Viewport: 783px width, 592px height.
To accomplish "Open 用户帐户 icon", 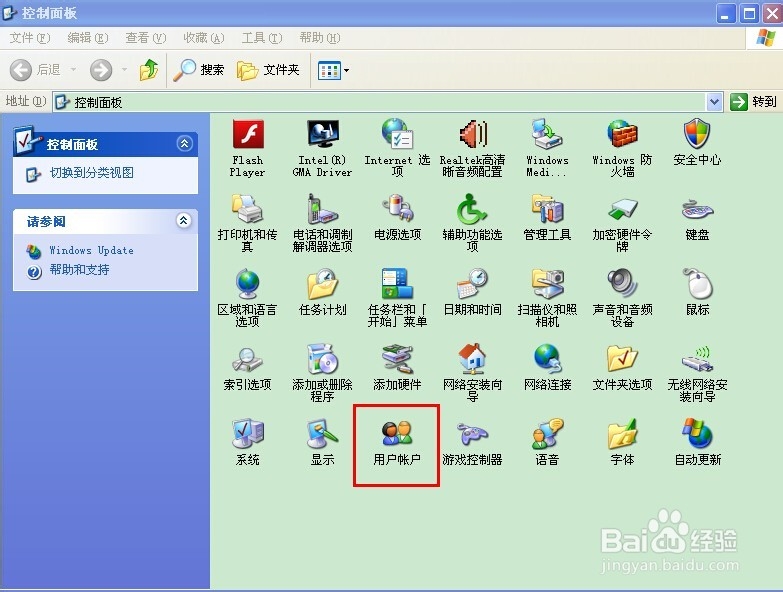I will tap(397, 443).
